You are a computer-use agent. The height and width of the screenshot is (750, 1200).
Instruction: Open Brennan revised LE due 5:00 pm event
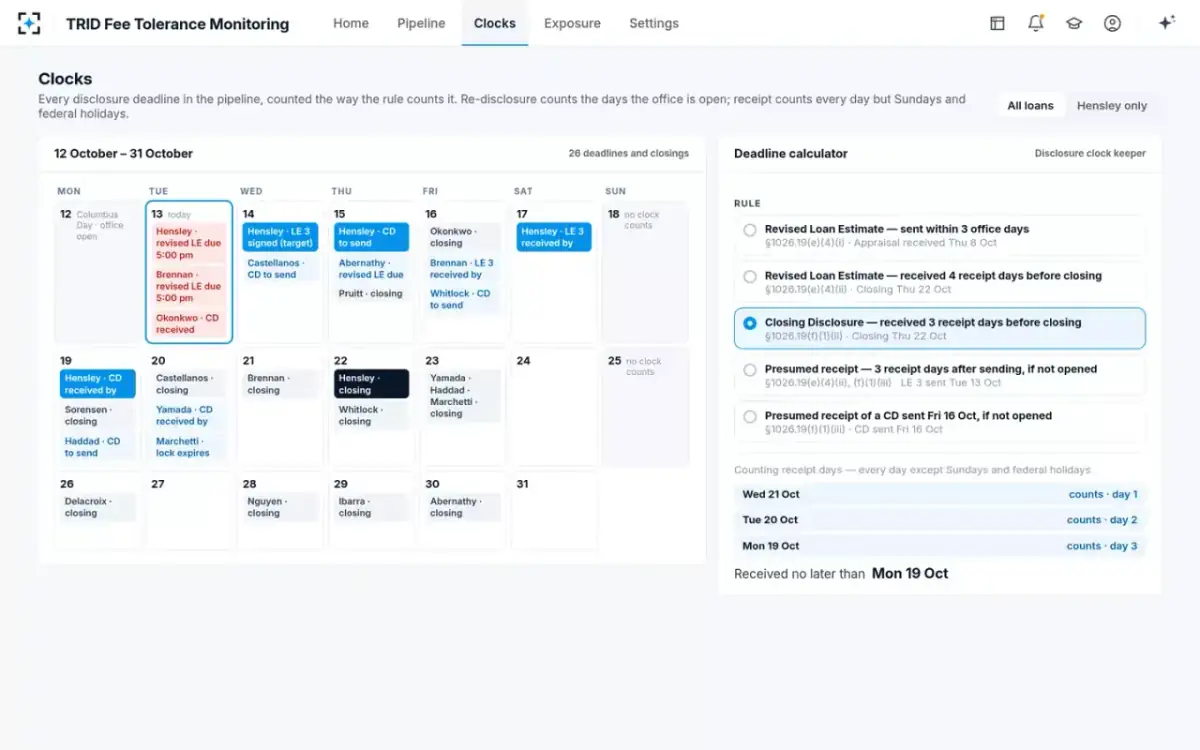pos(189,286)
